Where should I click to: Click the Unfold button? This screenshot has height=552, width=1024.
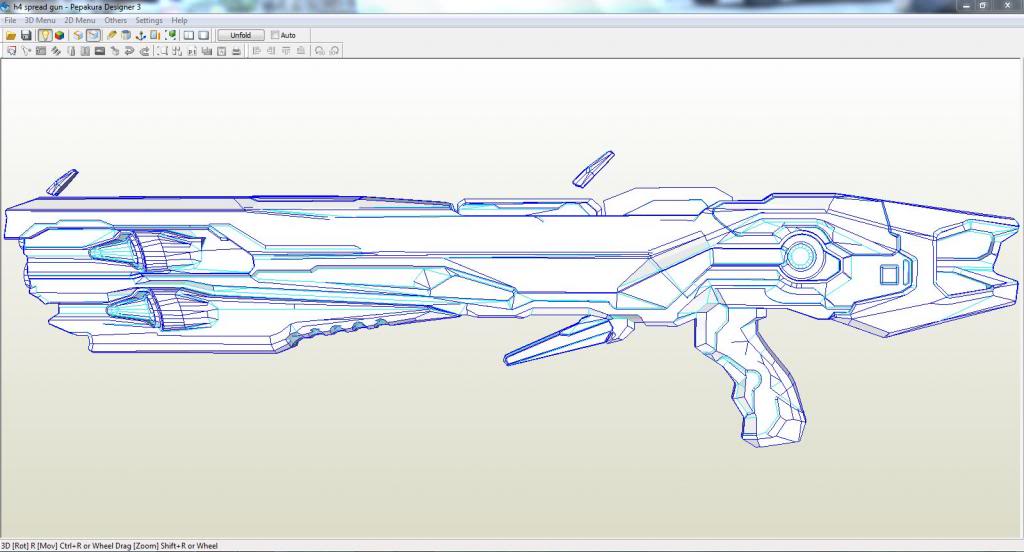tap(240, 35)
